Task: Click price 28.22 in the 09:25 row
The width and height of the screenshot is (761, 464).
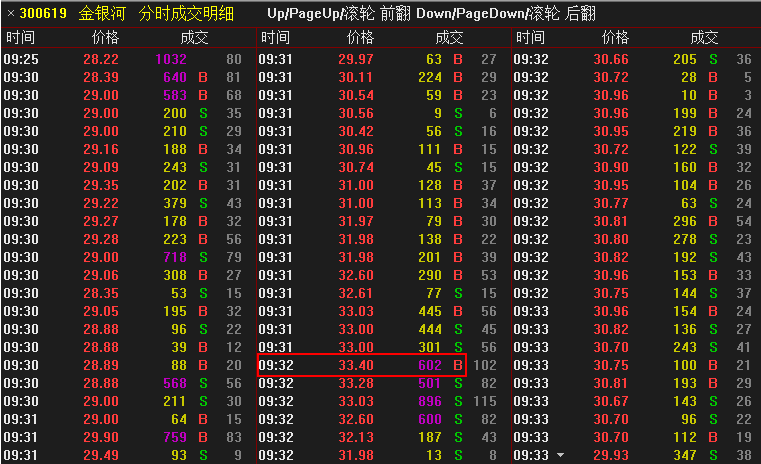Action: coord(101,59)
